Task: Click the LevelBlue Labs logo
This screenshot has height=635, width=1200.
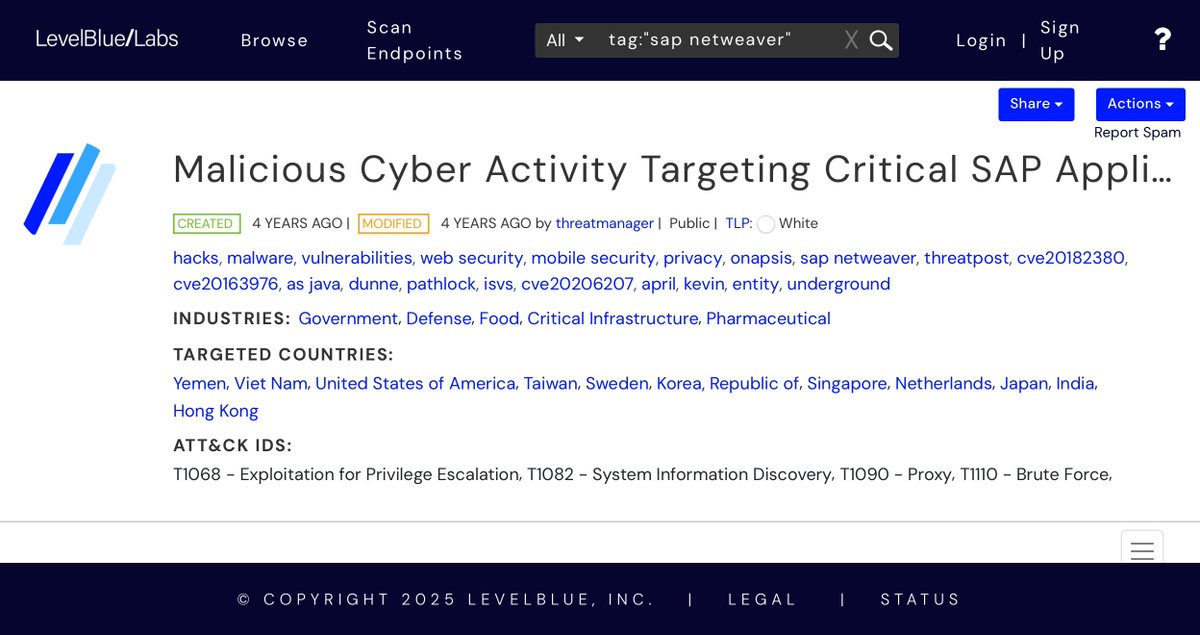Action: tap(107, 39)
